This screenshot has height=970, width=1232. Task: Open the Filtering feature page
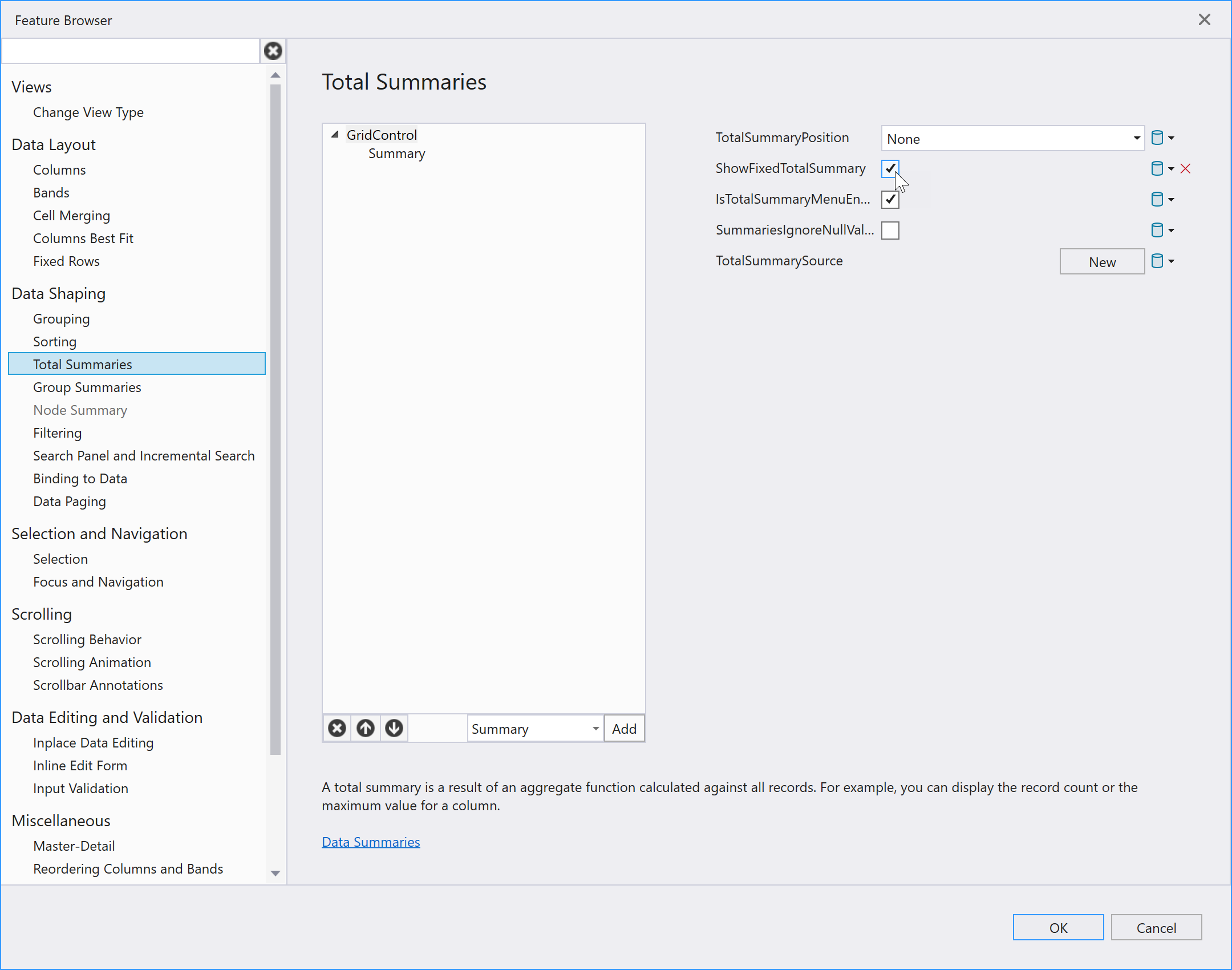(x=58, y=433)
